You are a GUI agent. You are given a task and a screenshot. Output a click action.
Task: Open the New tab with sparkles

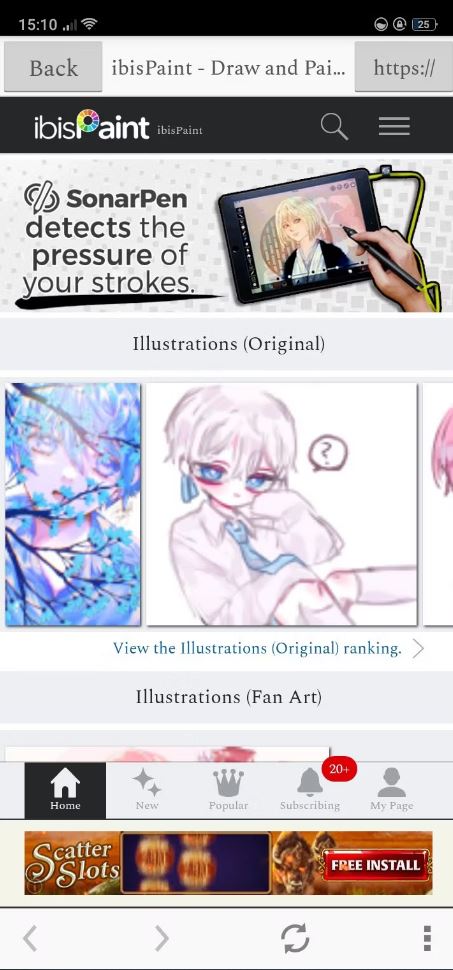pyautogui.click(x=147, y=790)
